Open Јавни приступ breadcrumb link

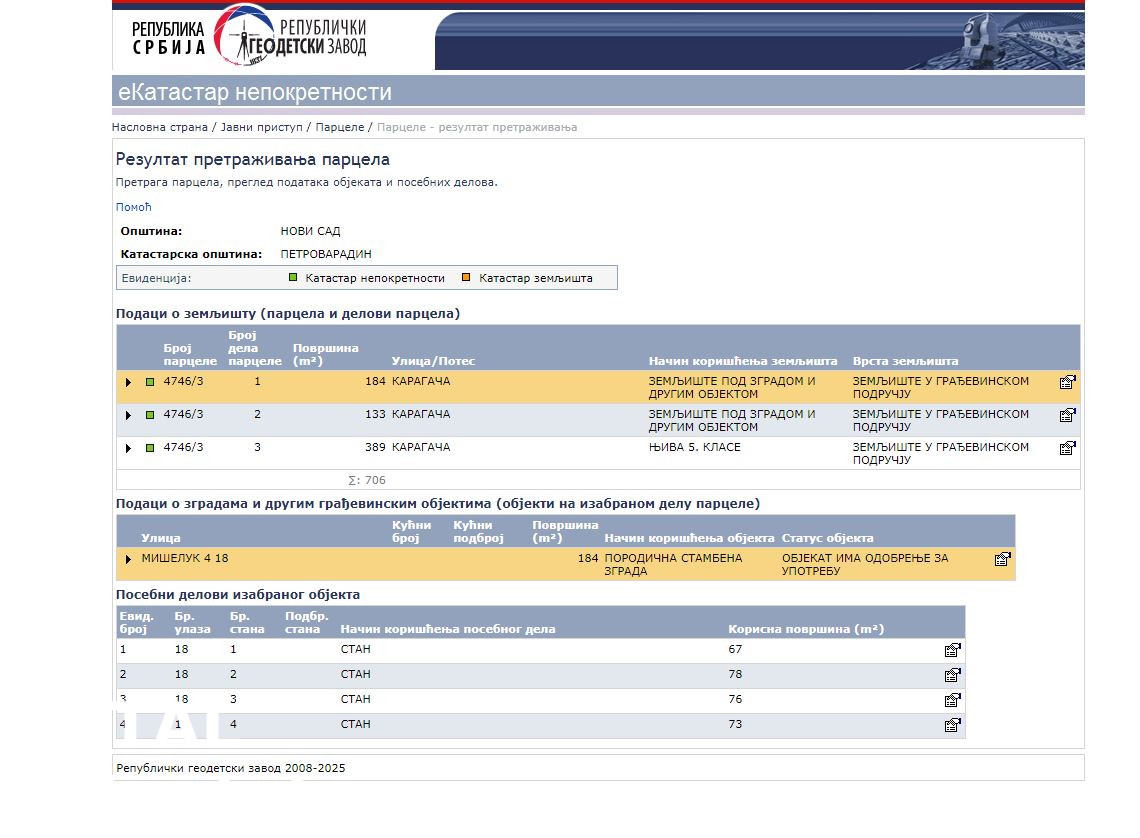pos(264,127)
